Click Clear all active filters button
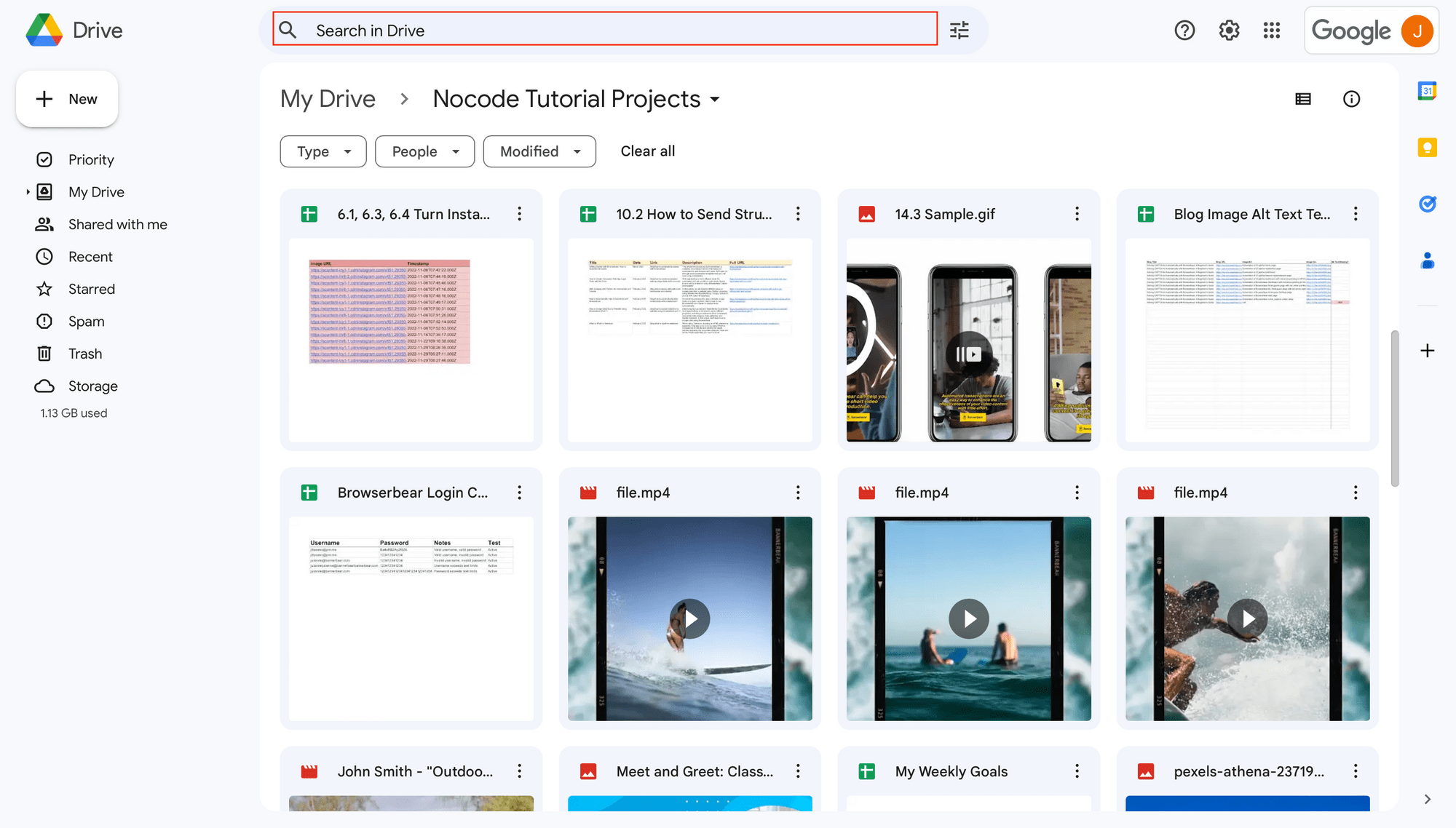 (x=648, y=151)
